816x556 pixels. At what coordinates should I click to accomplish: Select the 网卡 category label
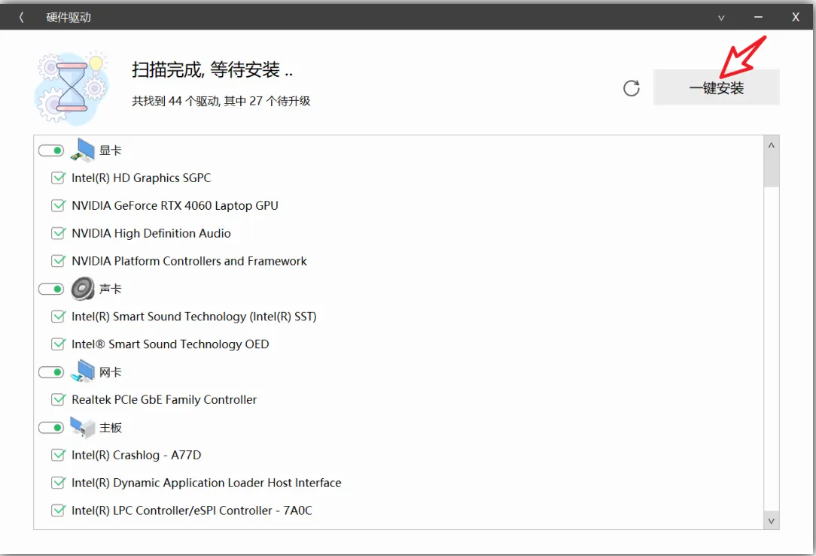[x=110, y=372]
